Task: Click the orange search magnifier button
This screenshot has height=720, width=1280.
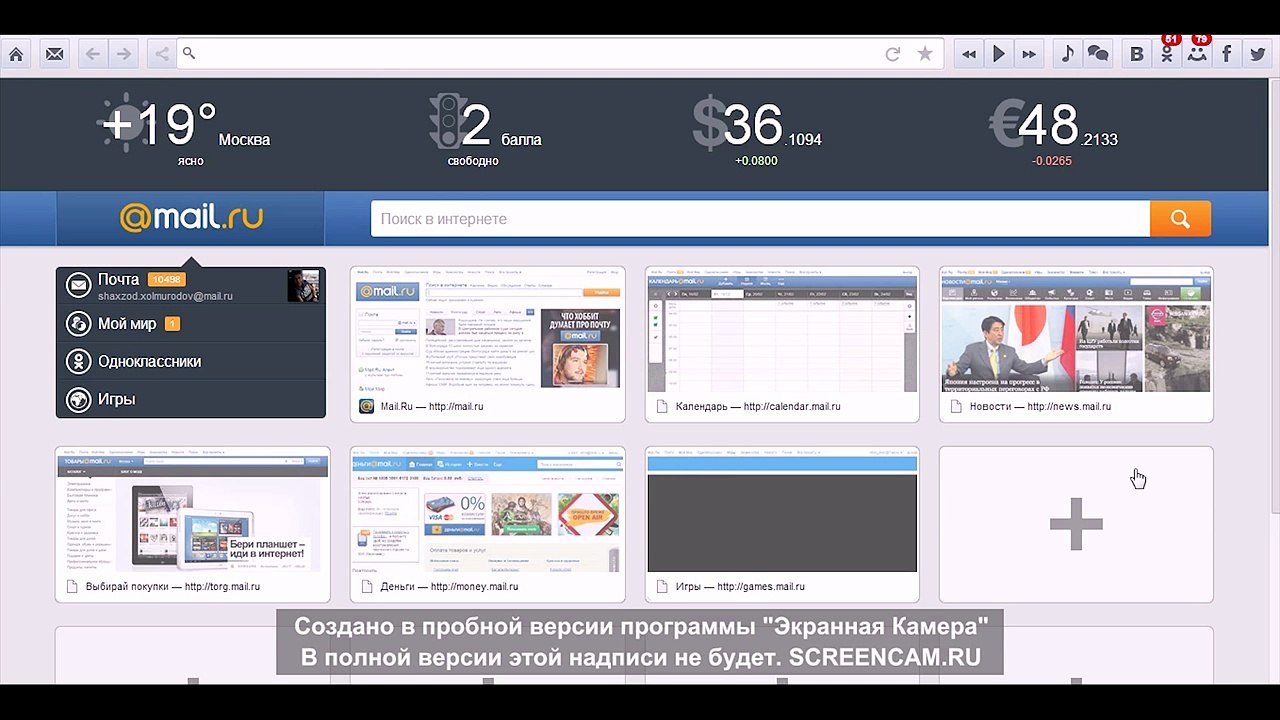Action: pyautogui.click(x=1180, y=219)
